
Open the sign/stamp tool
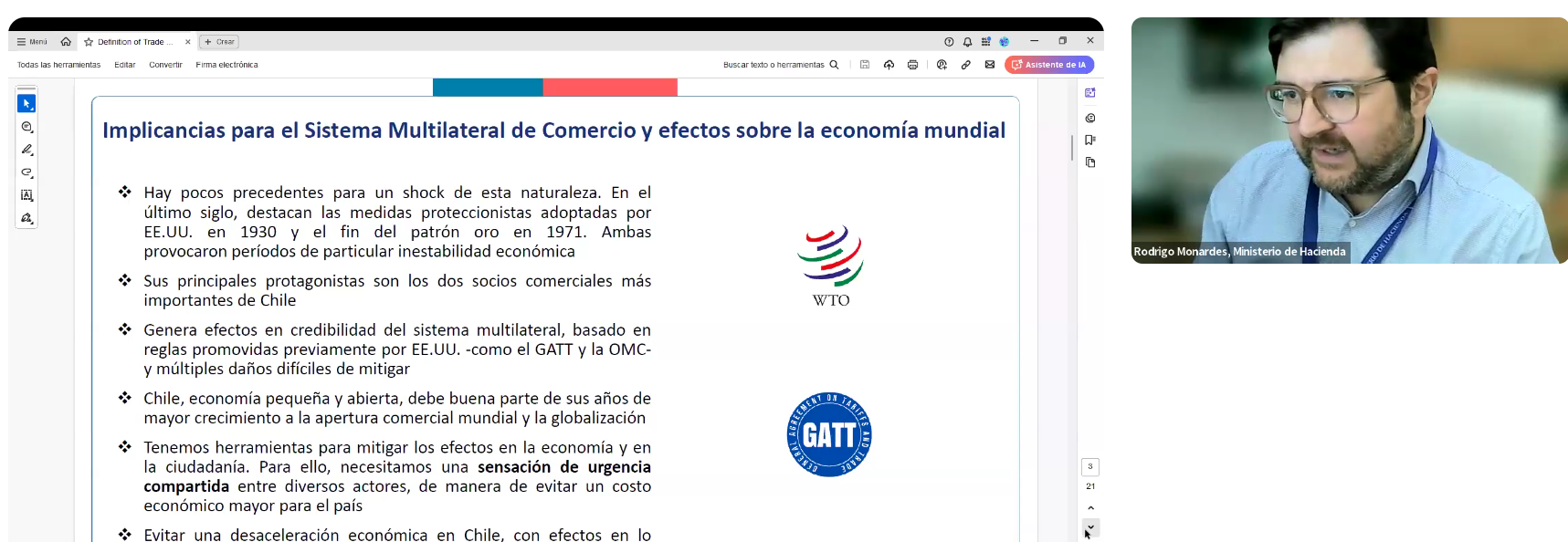pyautogui.click(x=26, y=218)
